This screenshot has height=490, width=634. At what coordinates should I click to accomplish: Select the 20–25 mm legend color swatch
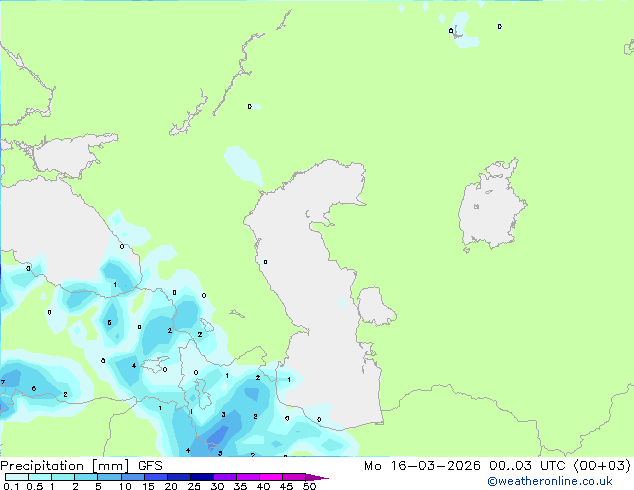point(178,477)
